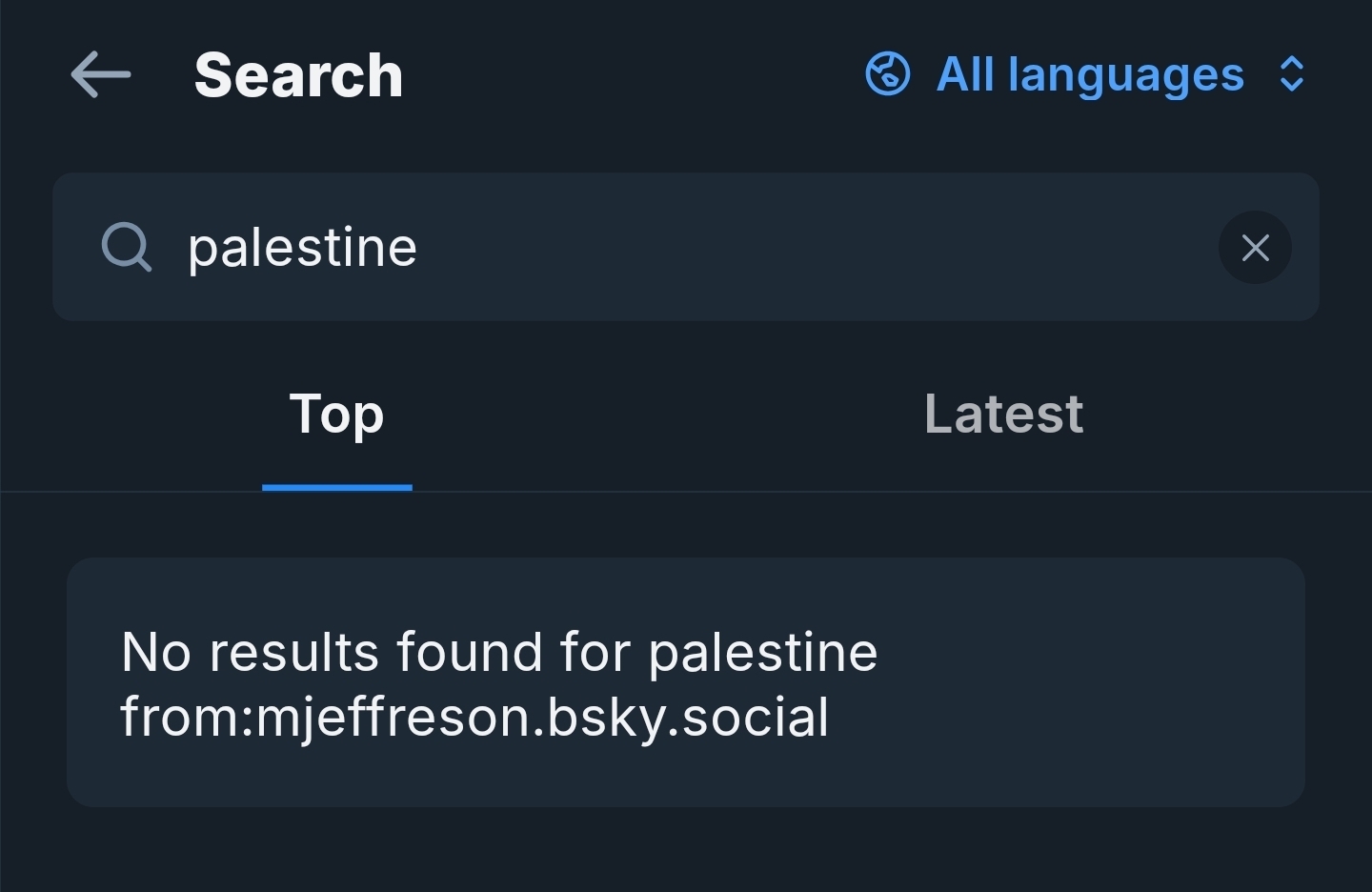Viewport: 1372px width, 892px height.
Task: Click the divider line under the Latest tab
Action: (1003, 492)
